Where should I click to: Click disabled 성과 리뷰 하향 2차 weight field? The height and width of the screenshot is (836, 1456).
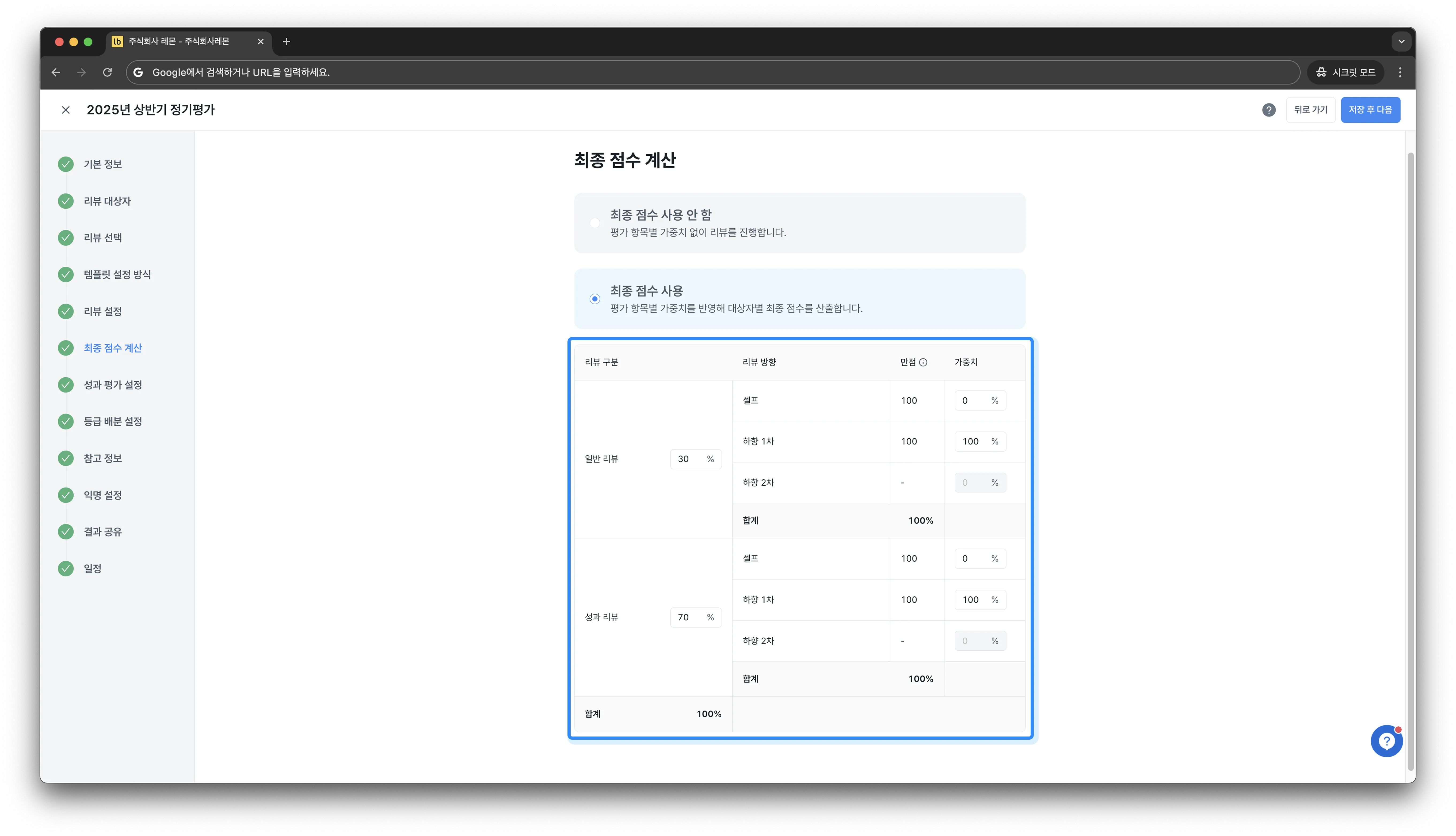click(x=980, y=641)
